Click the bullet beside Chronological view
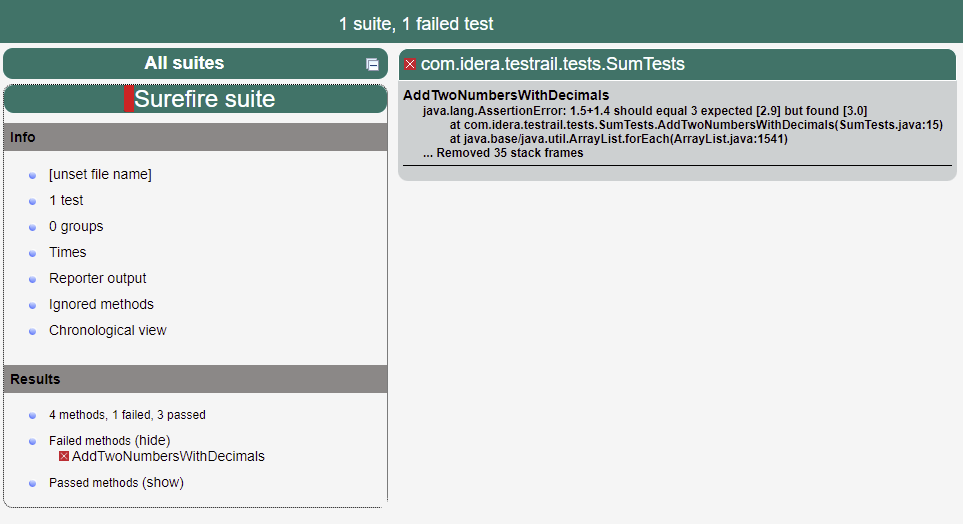Screen dimensions: 963x524 33,331
